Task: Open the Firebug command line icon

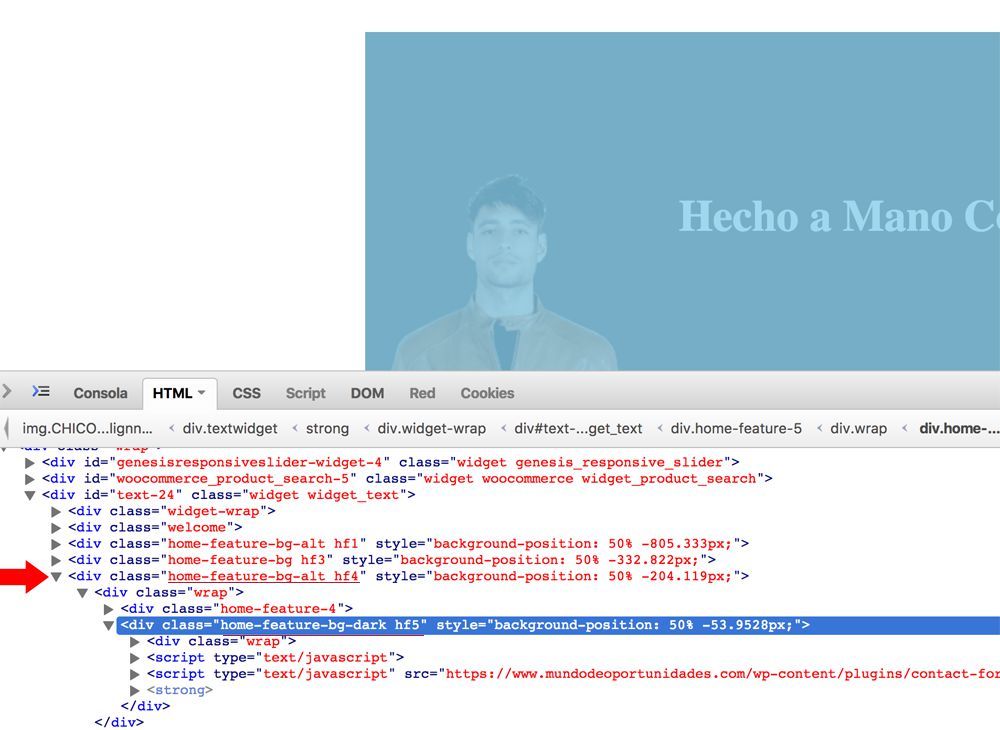Action: pos(41,391)
